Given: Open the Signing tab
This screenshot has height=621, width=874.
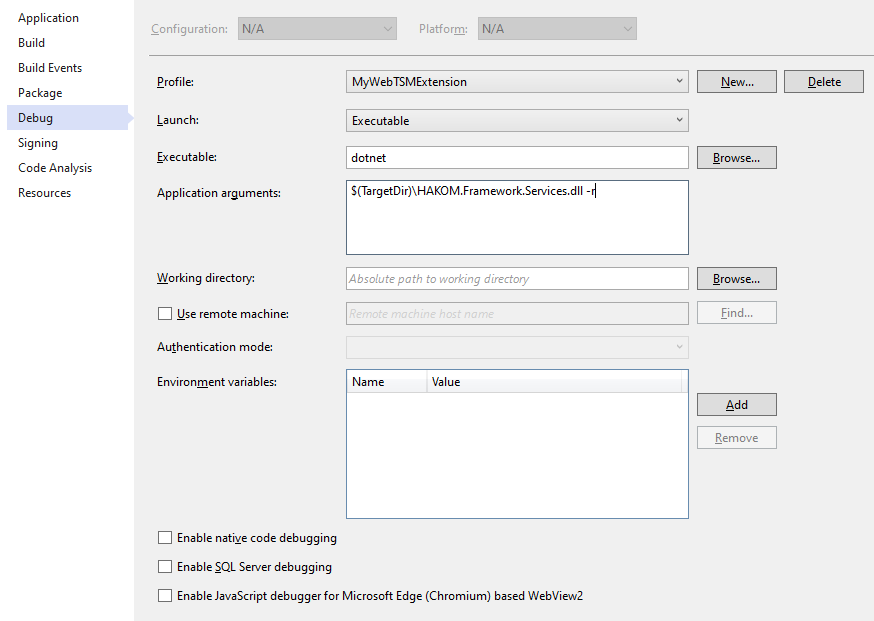Looking at the screenshot, I should [x=38, y=143].
